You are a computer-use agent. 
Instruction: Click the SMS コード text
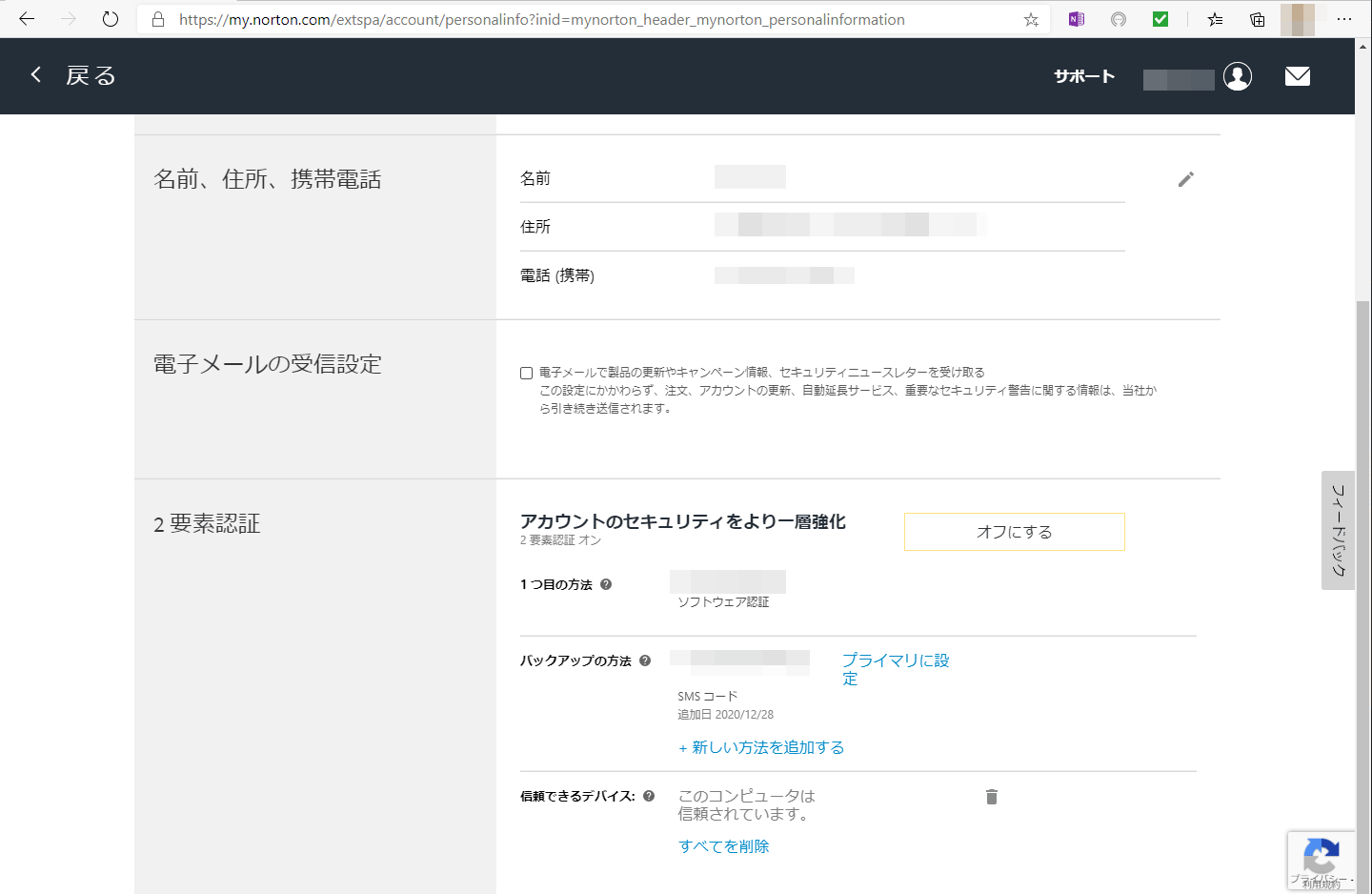coord(708,697)
